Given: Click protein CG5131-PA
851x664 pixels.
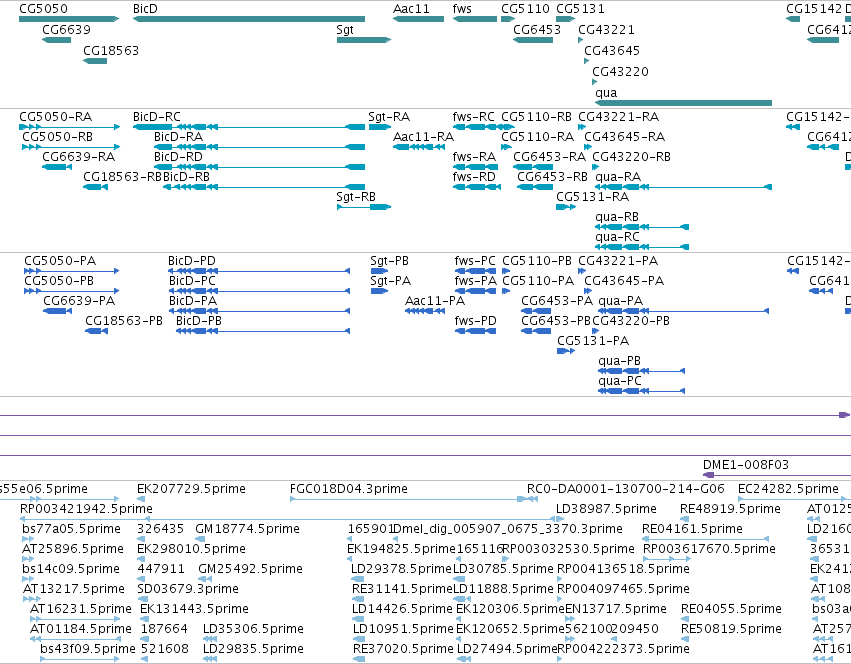Looking at the screenshot, I should (566, 351).
